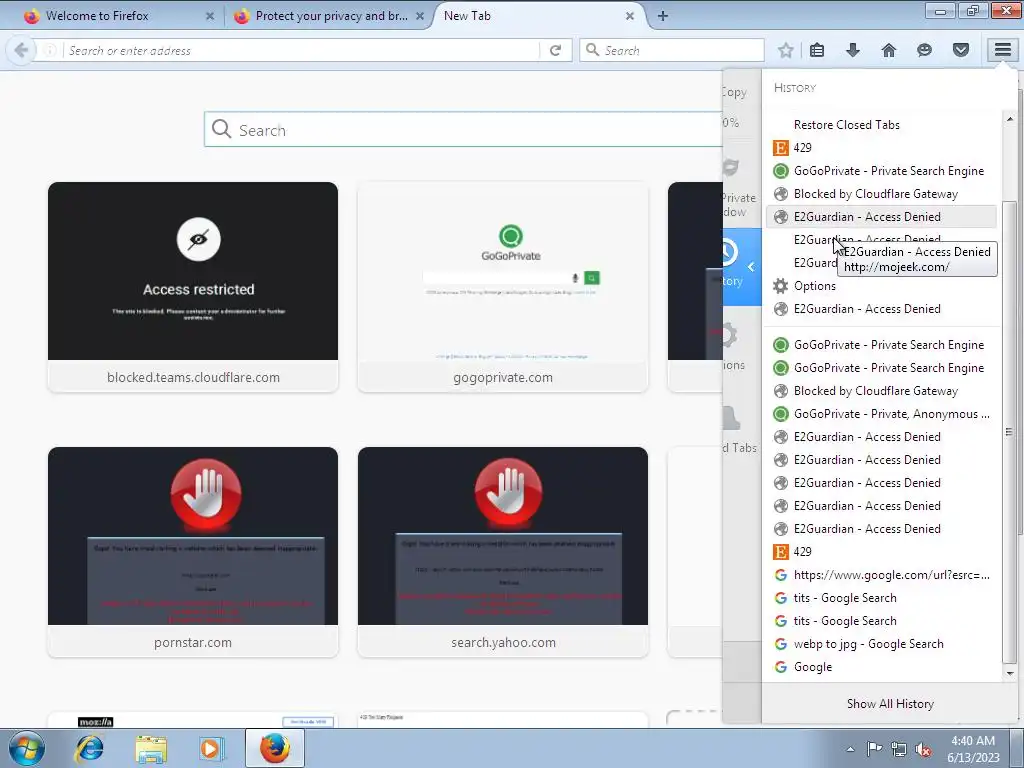Open the Firefox hamburger menu

pos(1002,50)
